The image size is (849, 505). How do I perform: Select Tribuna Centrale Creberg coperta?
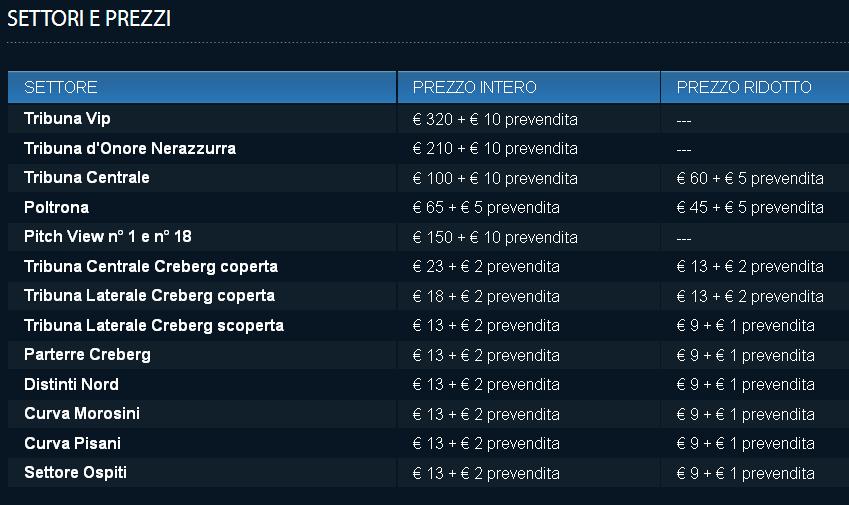(151, 267)
